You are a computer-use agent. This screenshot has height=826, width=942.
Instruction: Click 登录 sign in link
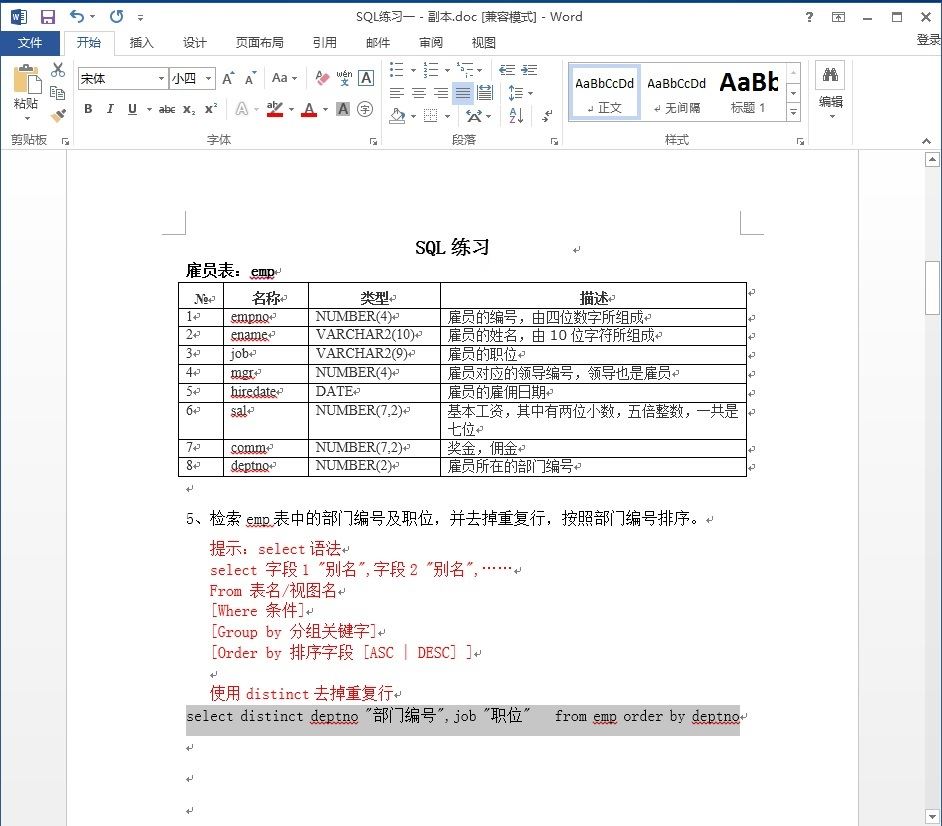pos(928,40)
